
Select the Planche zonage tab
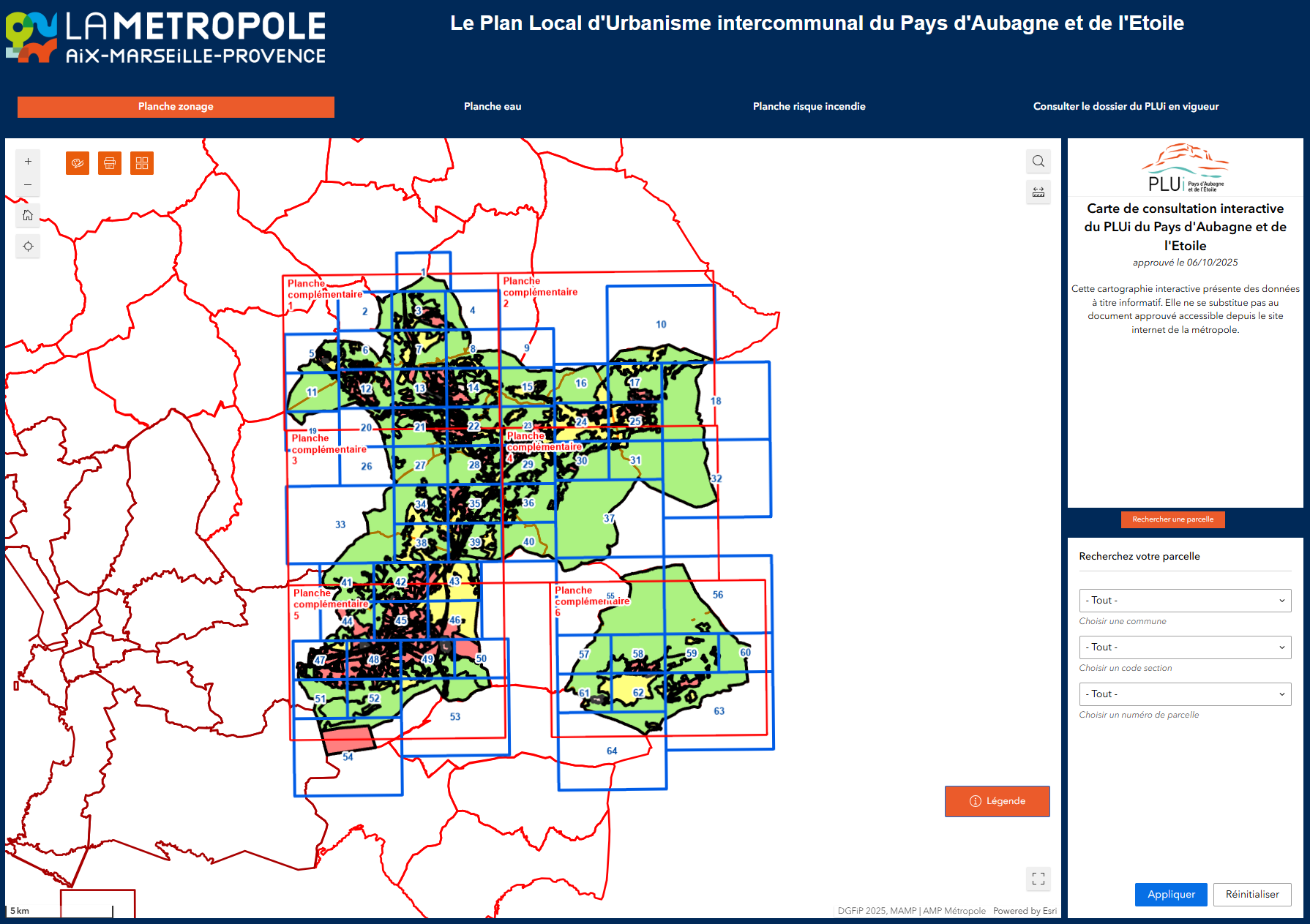pyautogui.click(x=176, y=107)
